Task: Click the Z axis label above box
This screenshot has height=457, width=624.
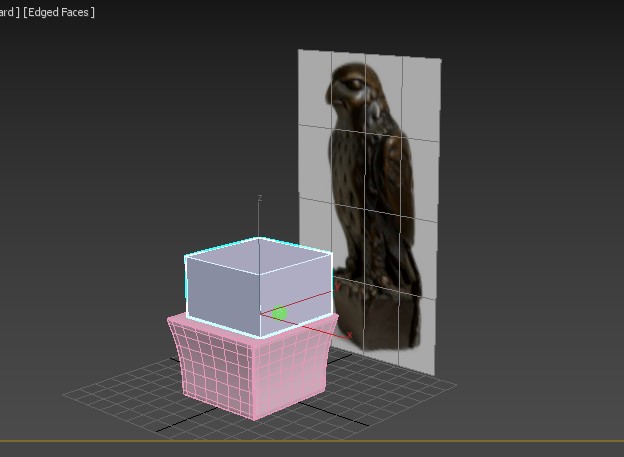Action: click(x=260, y=198)
